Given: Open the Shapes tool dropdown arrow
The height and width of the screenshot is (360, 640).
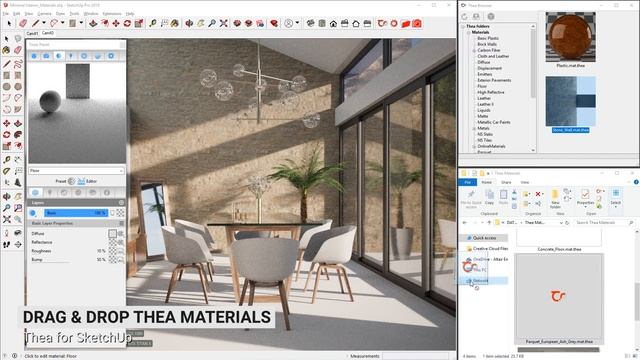Looking at the screenshot, I should tap(81, 23).
